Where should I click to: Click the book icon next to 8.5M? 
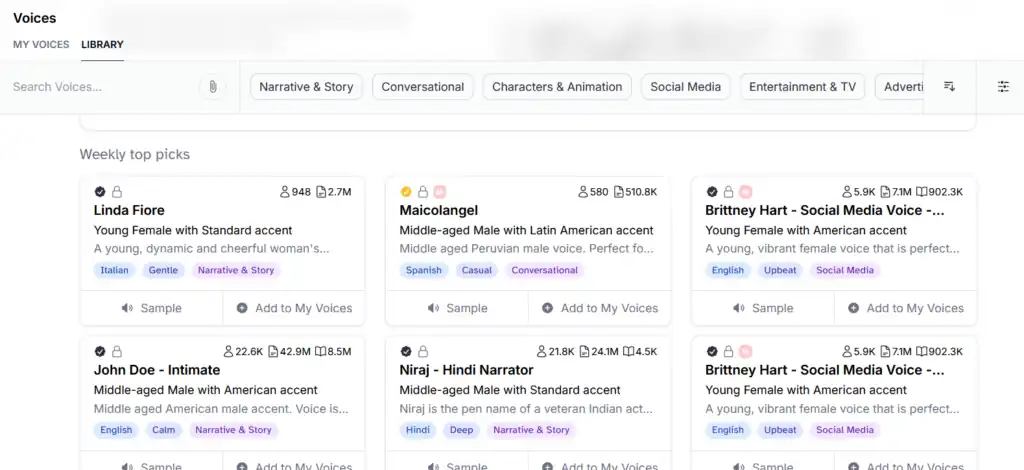[x=320, y=352]
